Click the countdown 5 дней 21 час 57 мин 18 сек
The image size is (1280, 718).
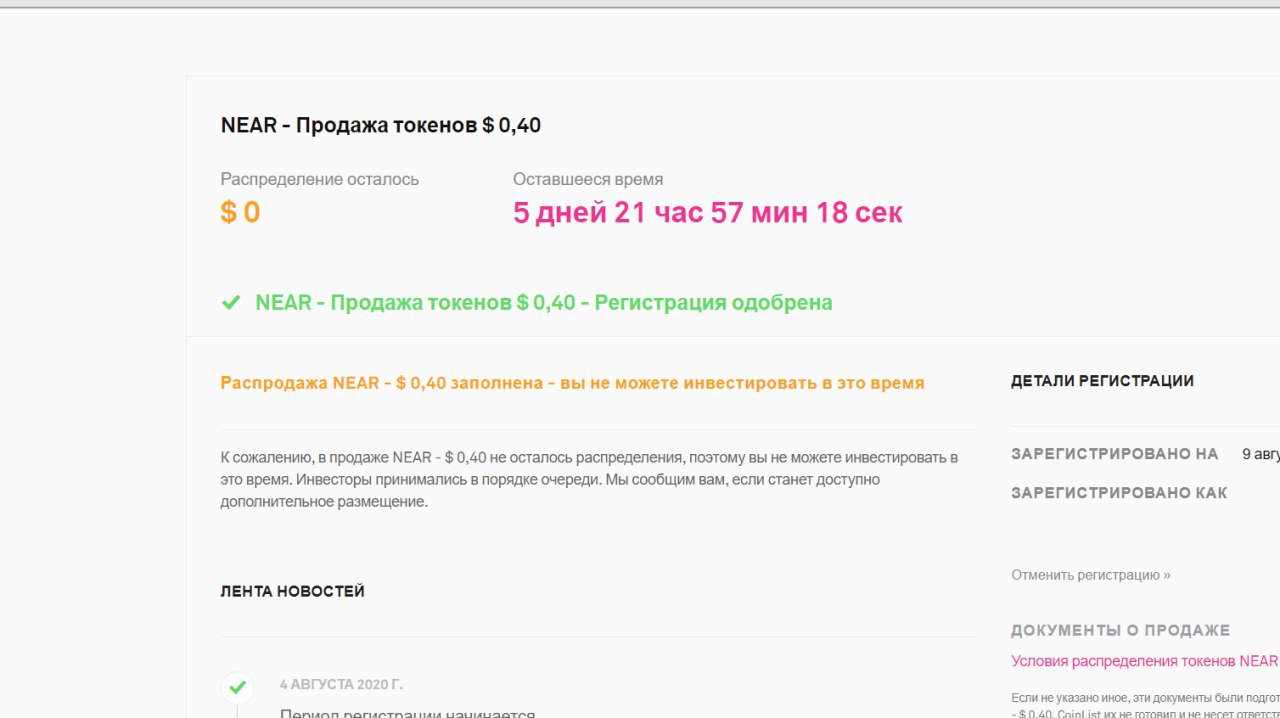(x=708, y=212)
